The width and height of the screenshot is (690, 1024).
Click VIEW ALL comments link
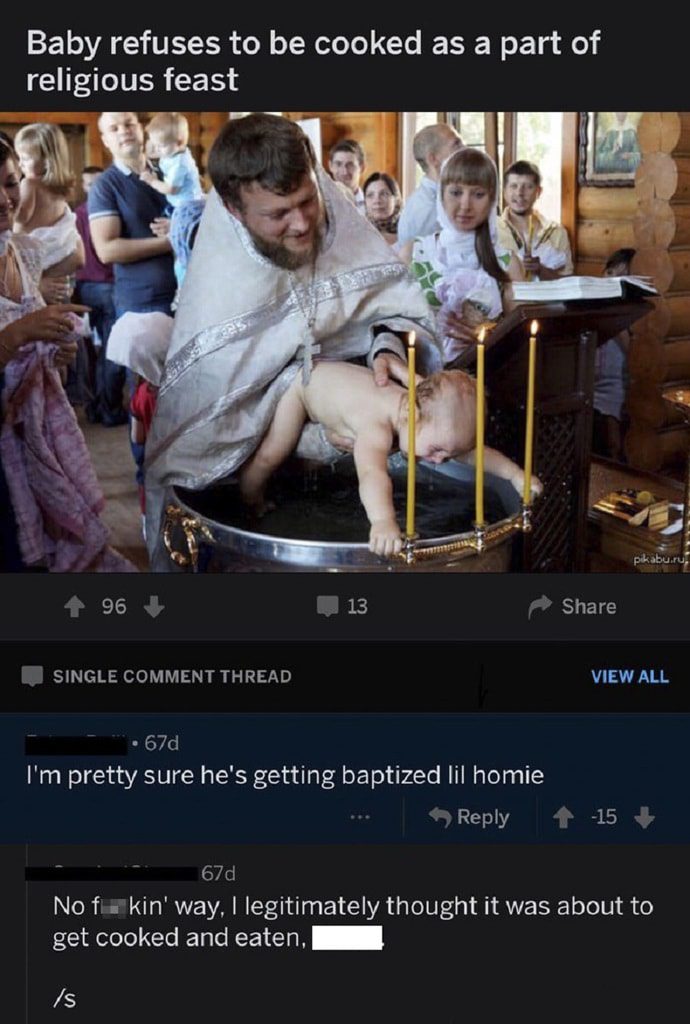click(x=630, y=677)
